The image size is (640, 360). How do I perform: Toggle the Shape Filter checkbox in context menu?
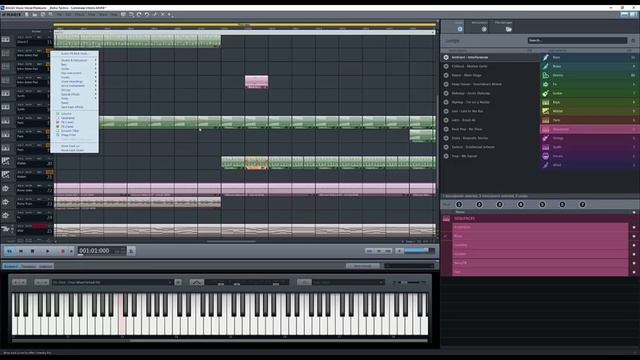coord(58,135)
